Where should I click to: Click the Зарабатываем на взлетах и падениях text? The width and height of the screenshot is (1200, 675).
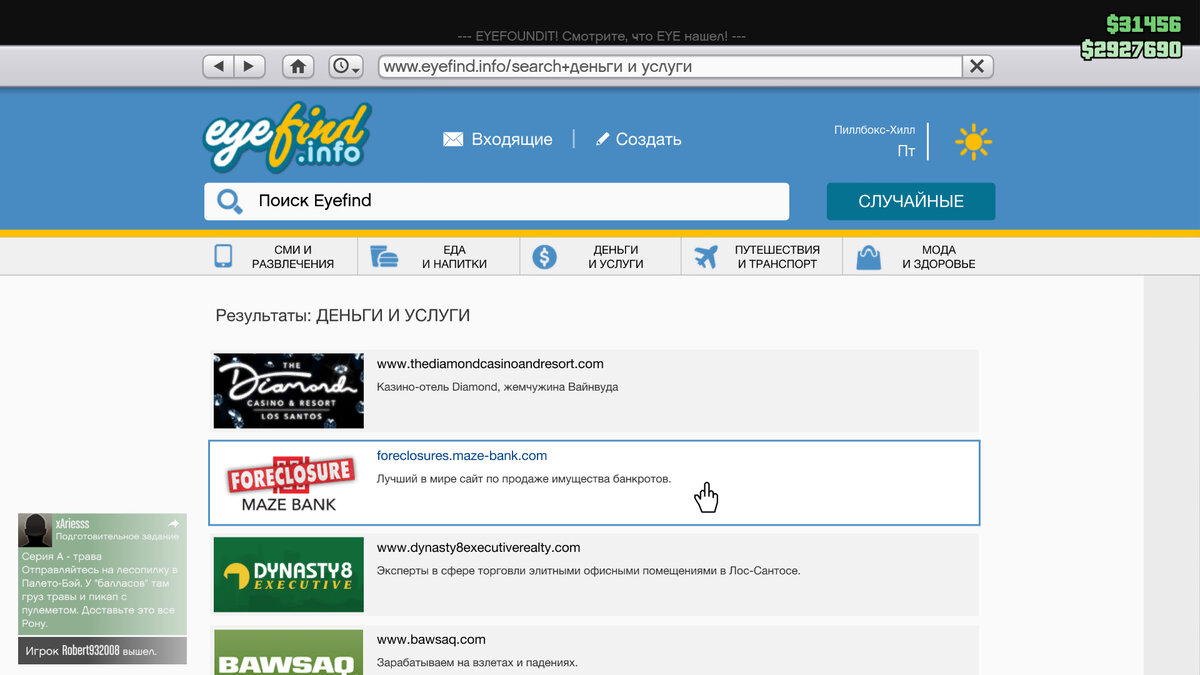[x=477, y=663]
